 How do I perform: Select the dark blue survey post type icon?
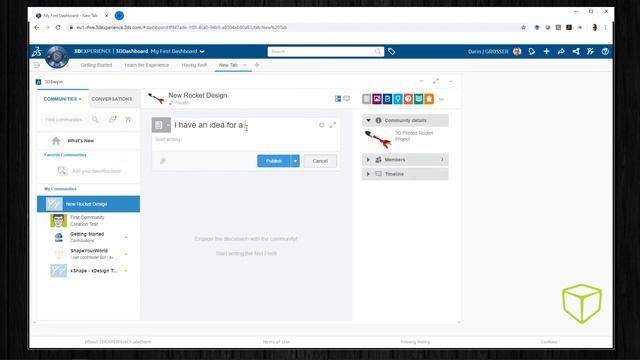pyautogui.click(x=387, y=99)
